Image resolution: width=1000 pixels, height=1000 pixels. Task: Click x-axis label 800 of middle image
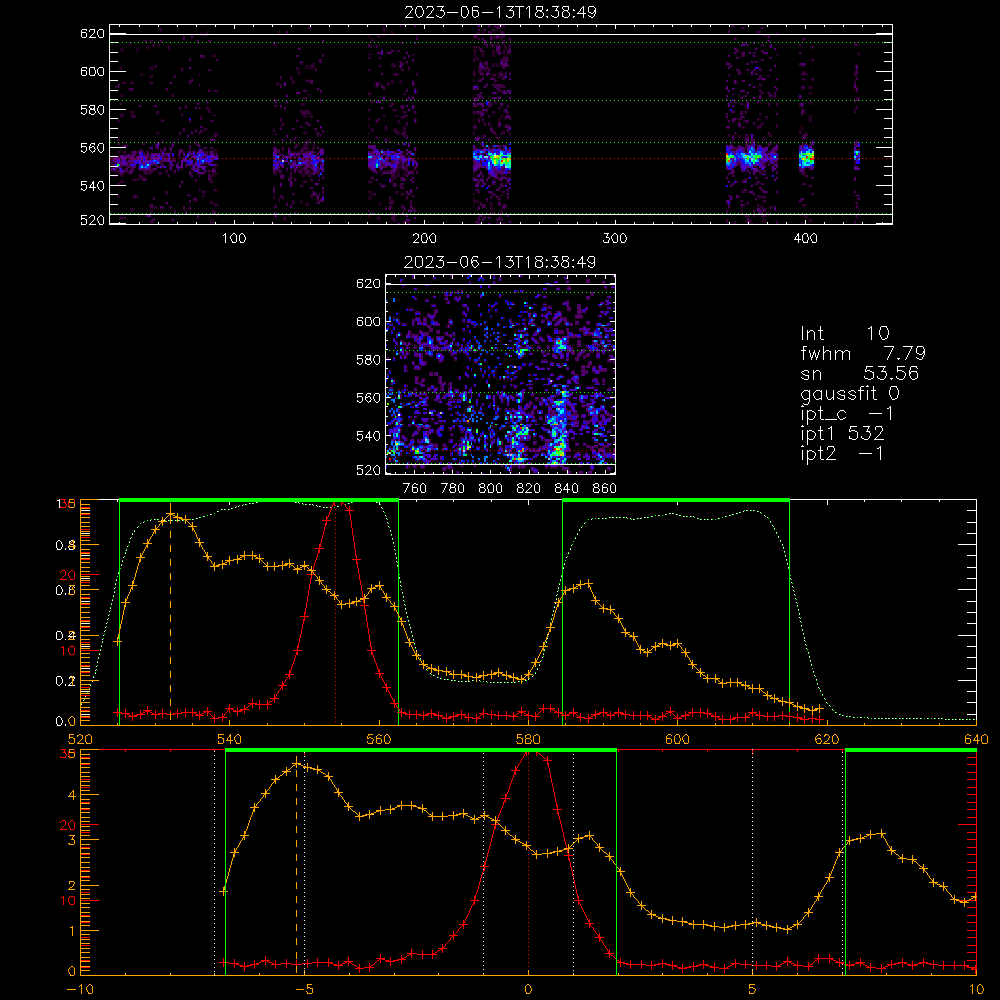(490, 489)
